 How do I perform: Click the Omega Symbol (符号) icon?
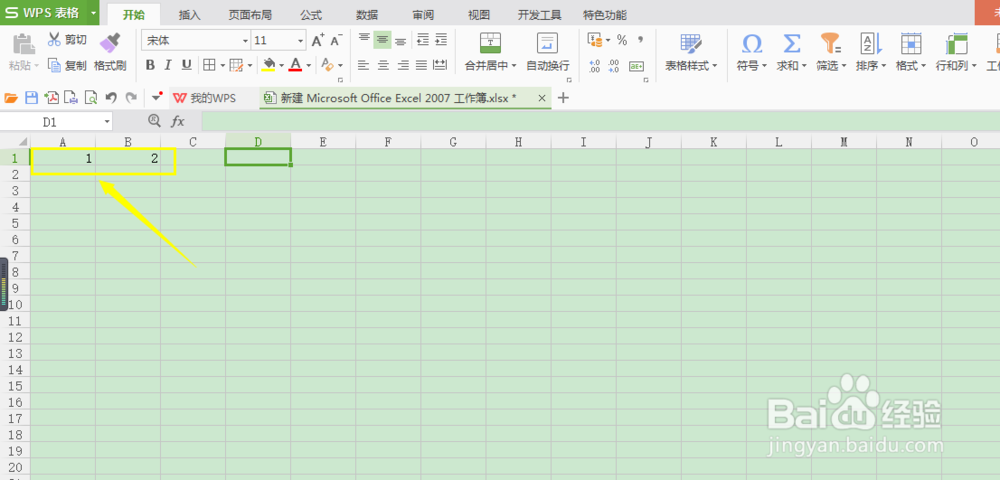(752, 43)
